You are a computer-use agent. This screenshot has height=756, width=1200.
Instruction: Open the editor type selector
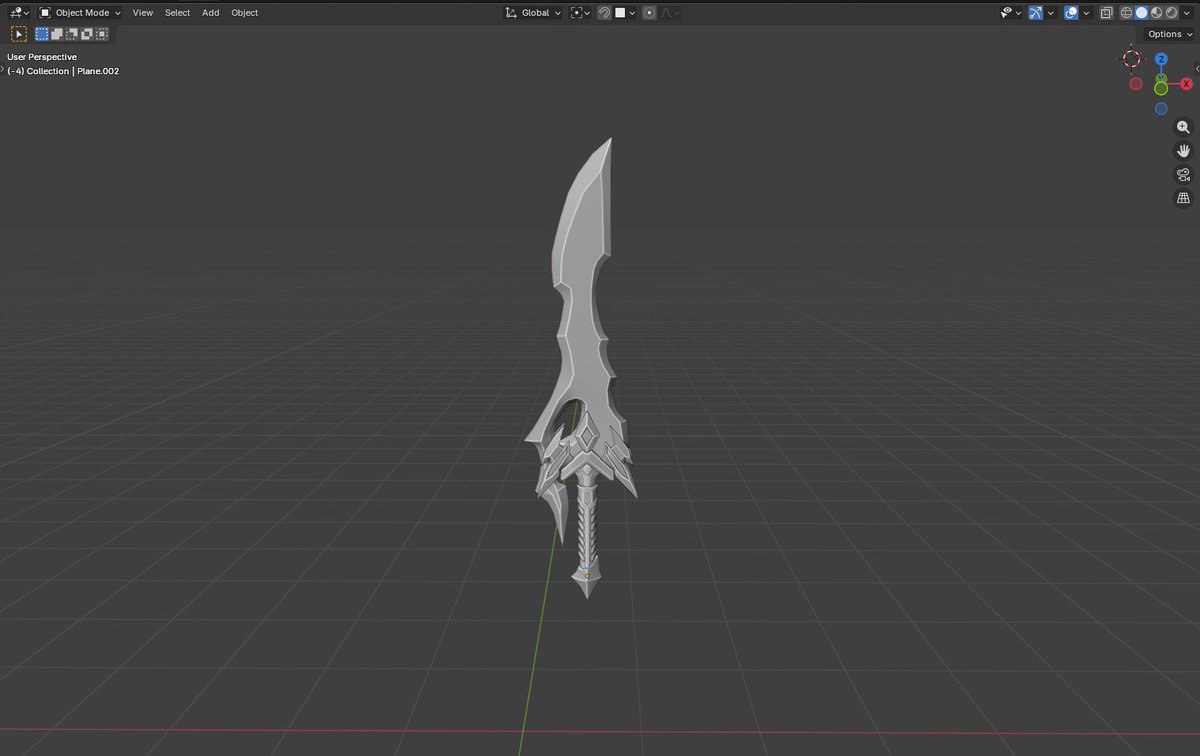point(19,13)
